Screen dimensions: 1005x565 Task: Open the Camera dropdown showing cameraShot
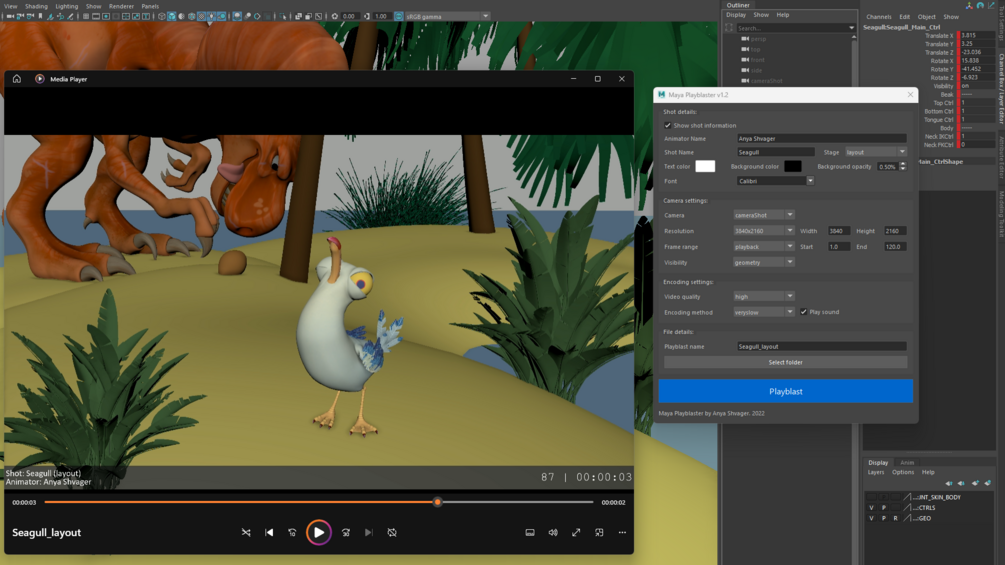[x=764, y=215]
